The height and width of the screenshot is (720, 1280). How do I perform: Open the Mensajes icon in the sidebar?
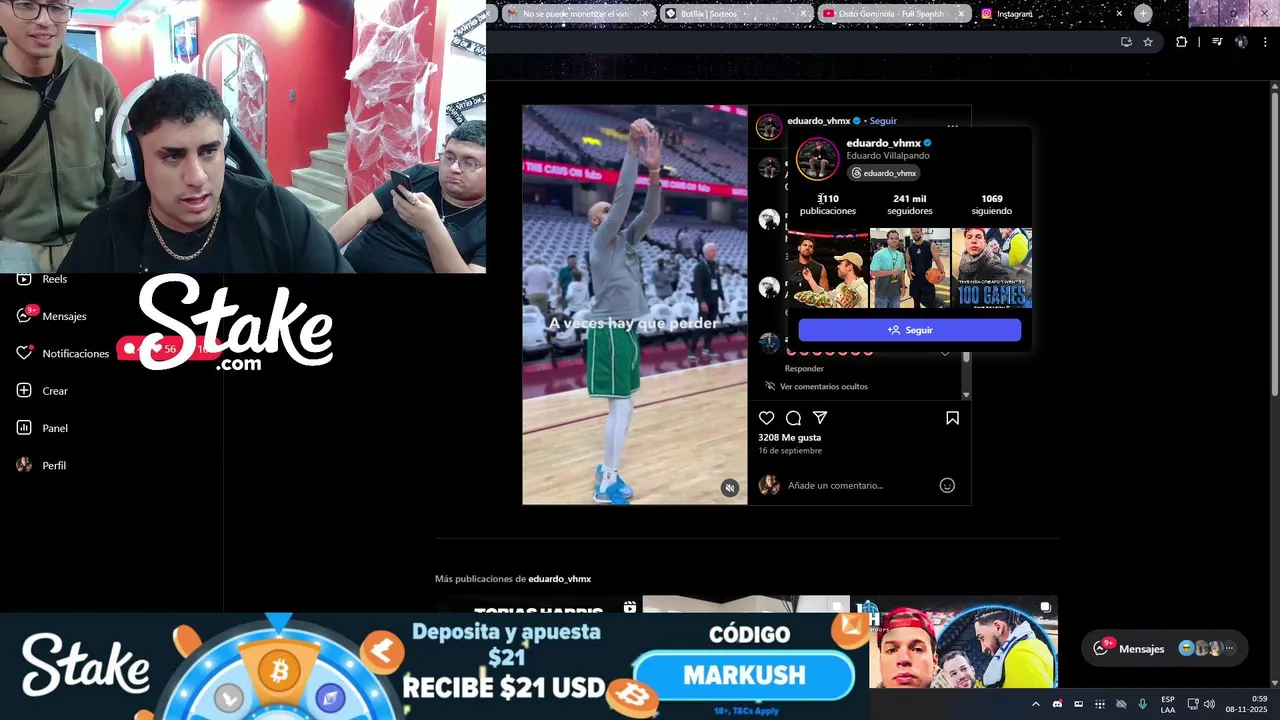(x=24, y=316)
